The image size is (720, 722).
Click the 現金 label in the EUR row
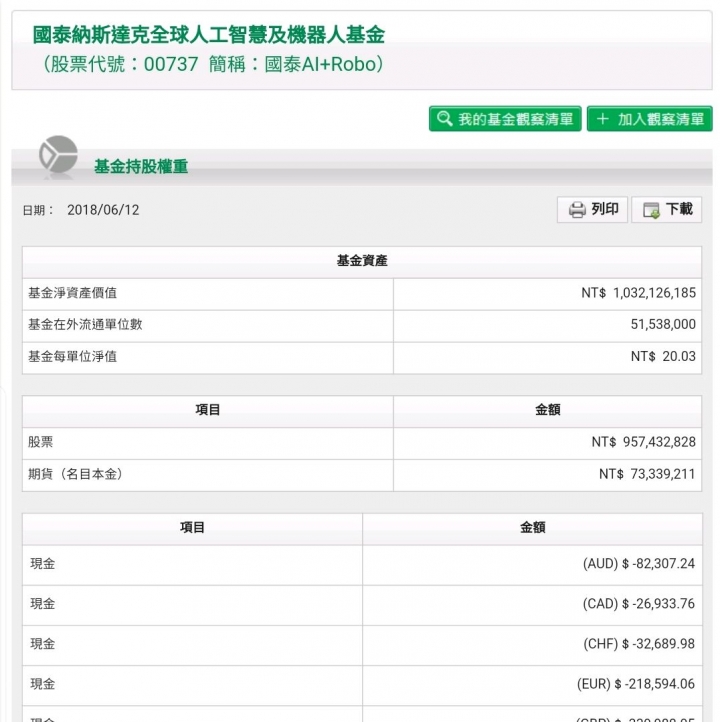[43, 684]
